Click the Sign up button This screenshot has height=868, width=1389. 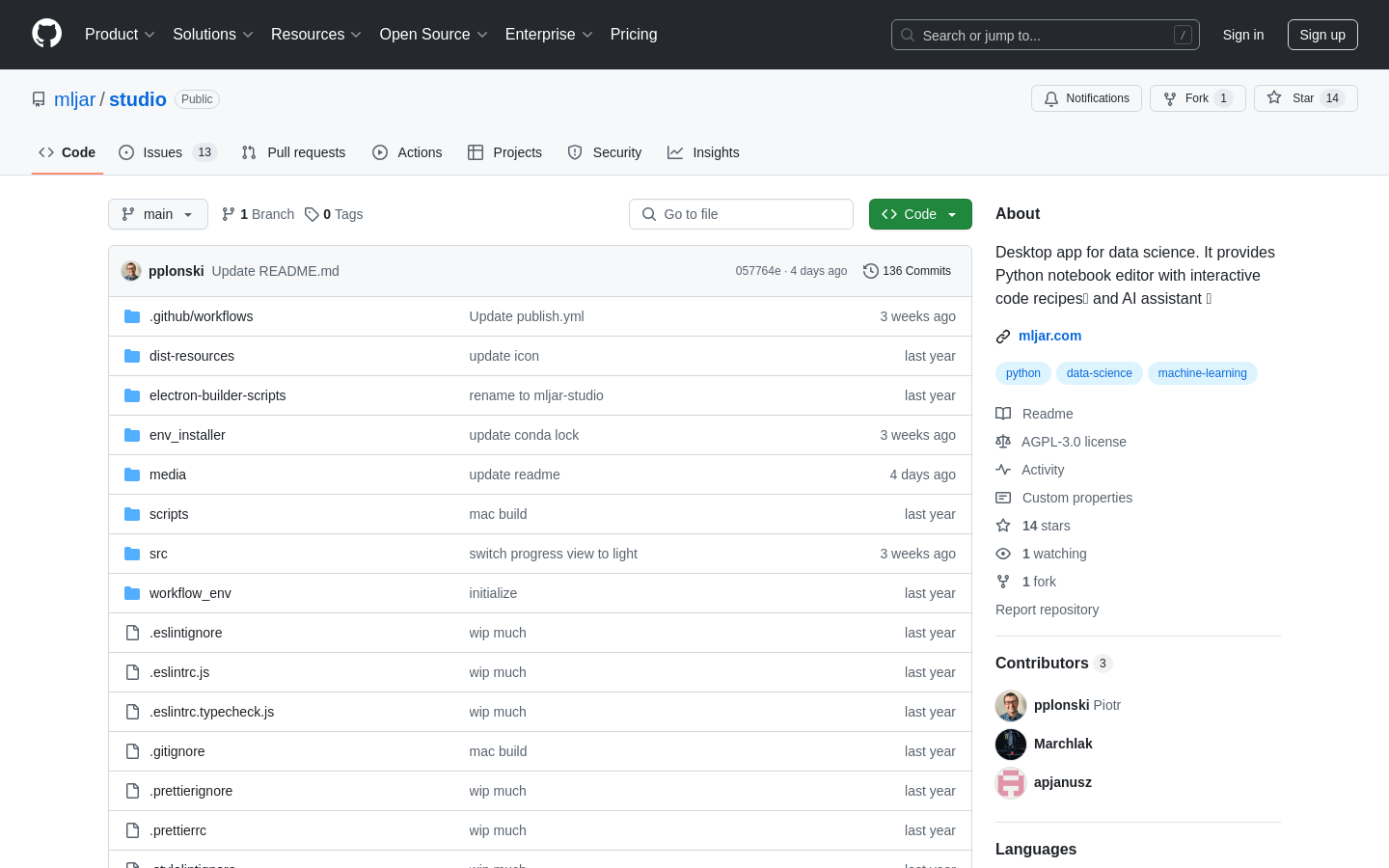[1322, 35]
